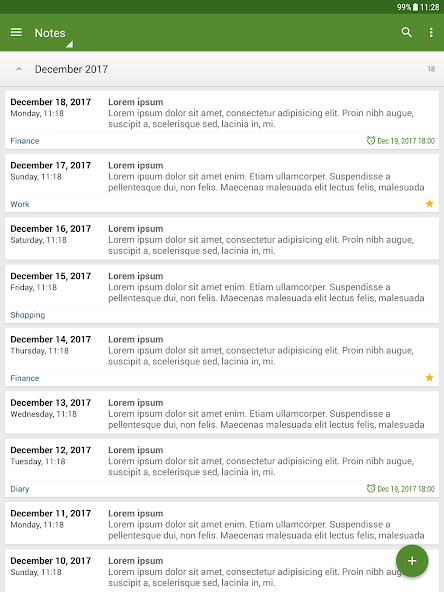Select the Finance tag on December 18 note
Viewport: 444px width, 592px height.
click(x=25, y=141)
